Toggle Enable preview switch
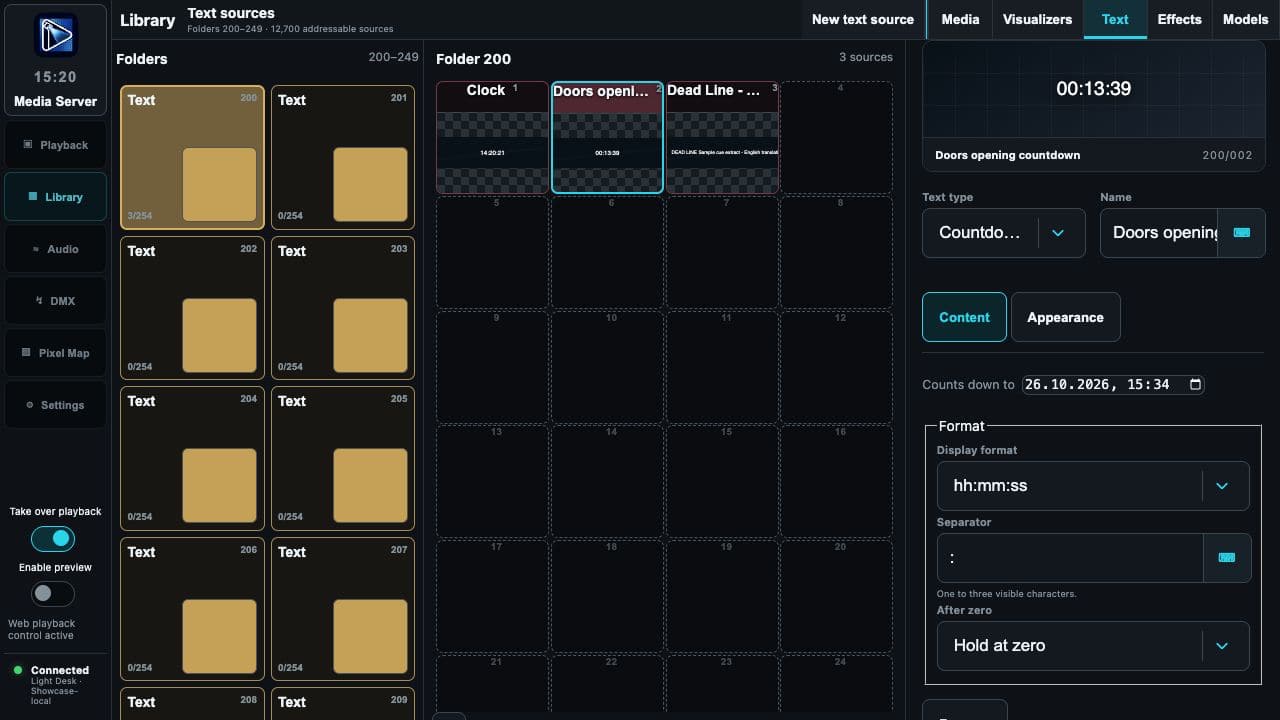The height and width of the screenshot is (720, 1280). coord(53,594)
